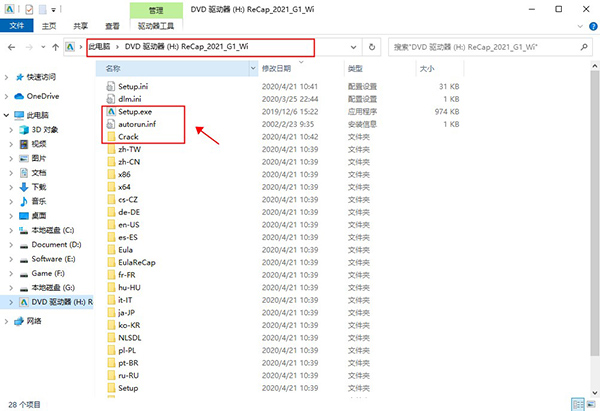
Task: Select the dlm.ini file icon
Action: coord(111,99)
